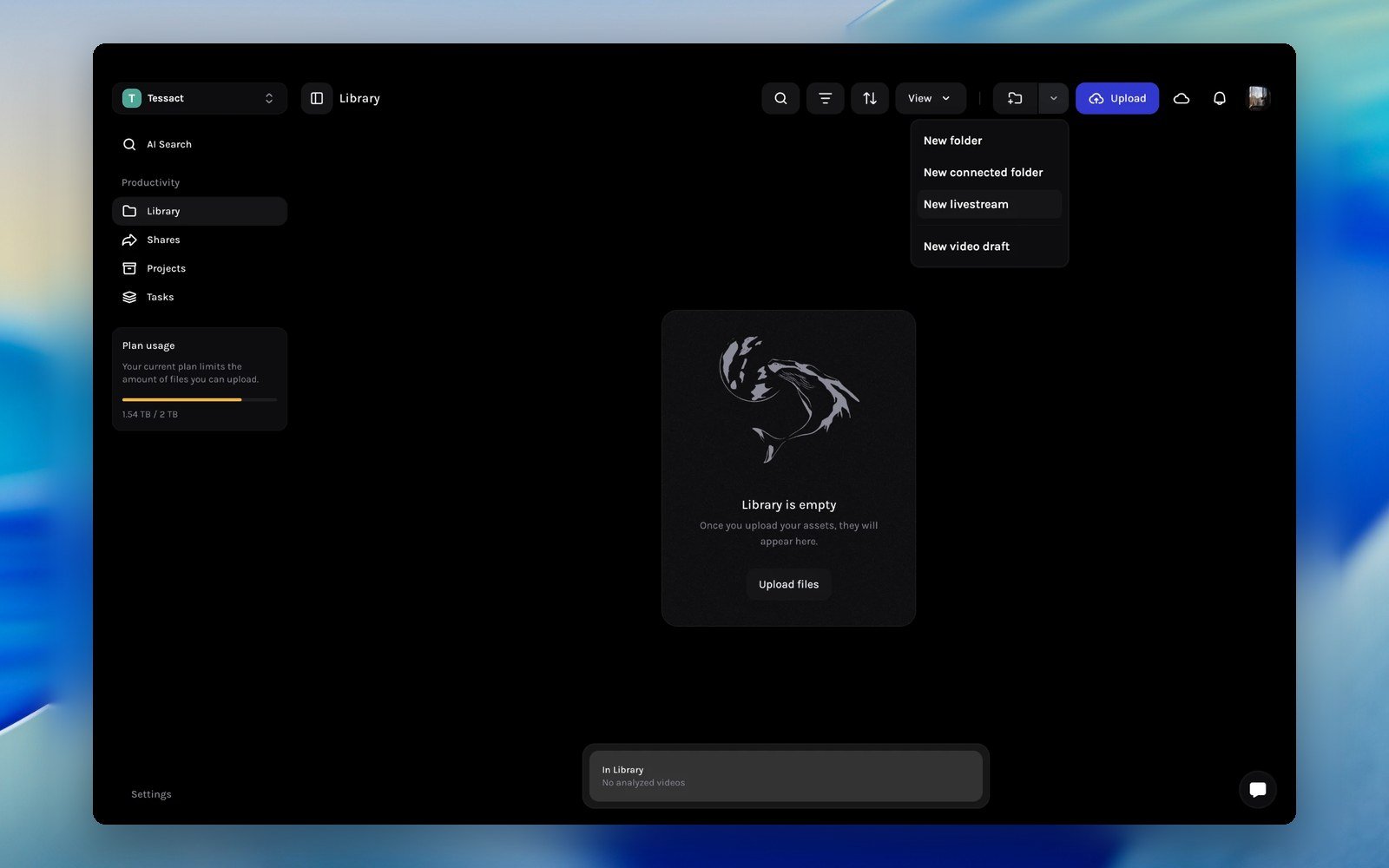Click the Library title in header
This screenshot has height=868, width=1389.
[x=359, y=98]
